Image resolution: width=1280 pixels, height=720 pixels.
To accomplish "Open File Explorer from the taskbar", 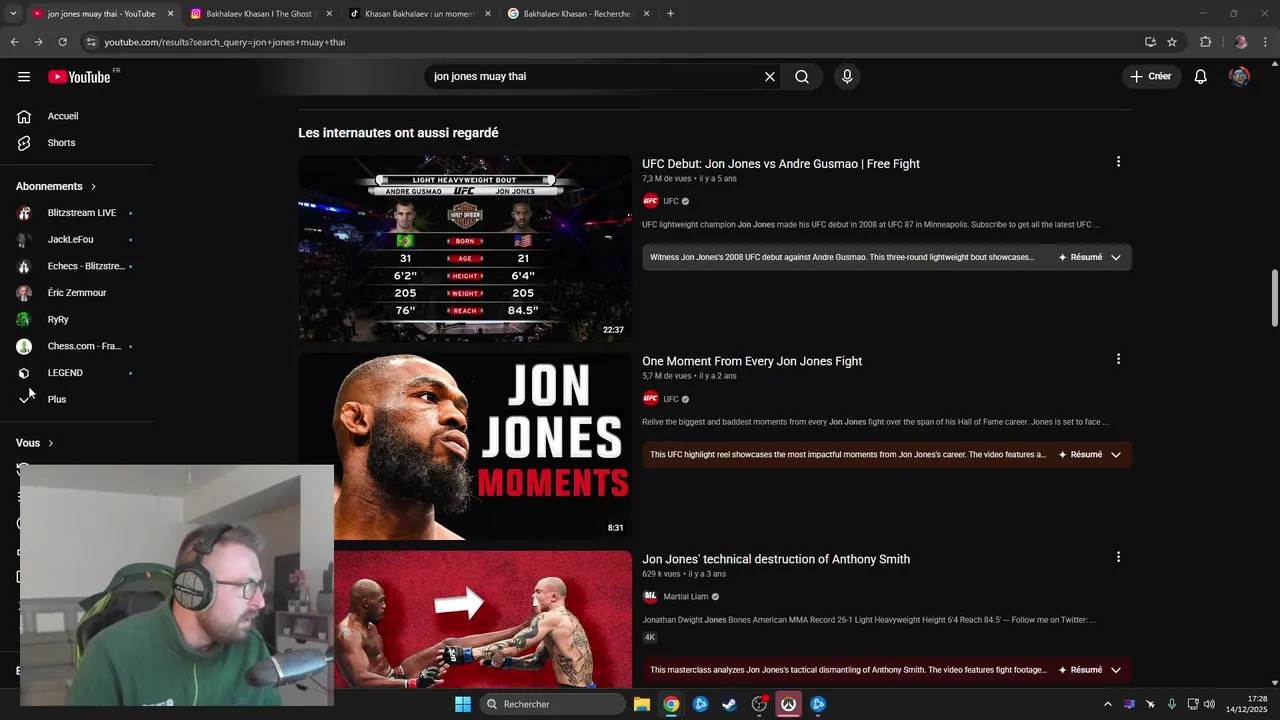I will (642, 704).
